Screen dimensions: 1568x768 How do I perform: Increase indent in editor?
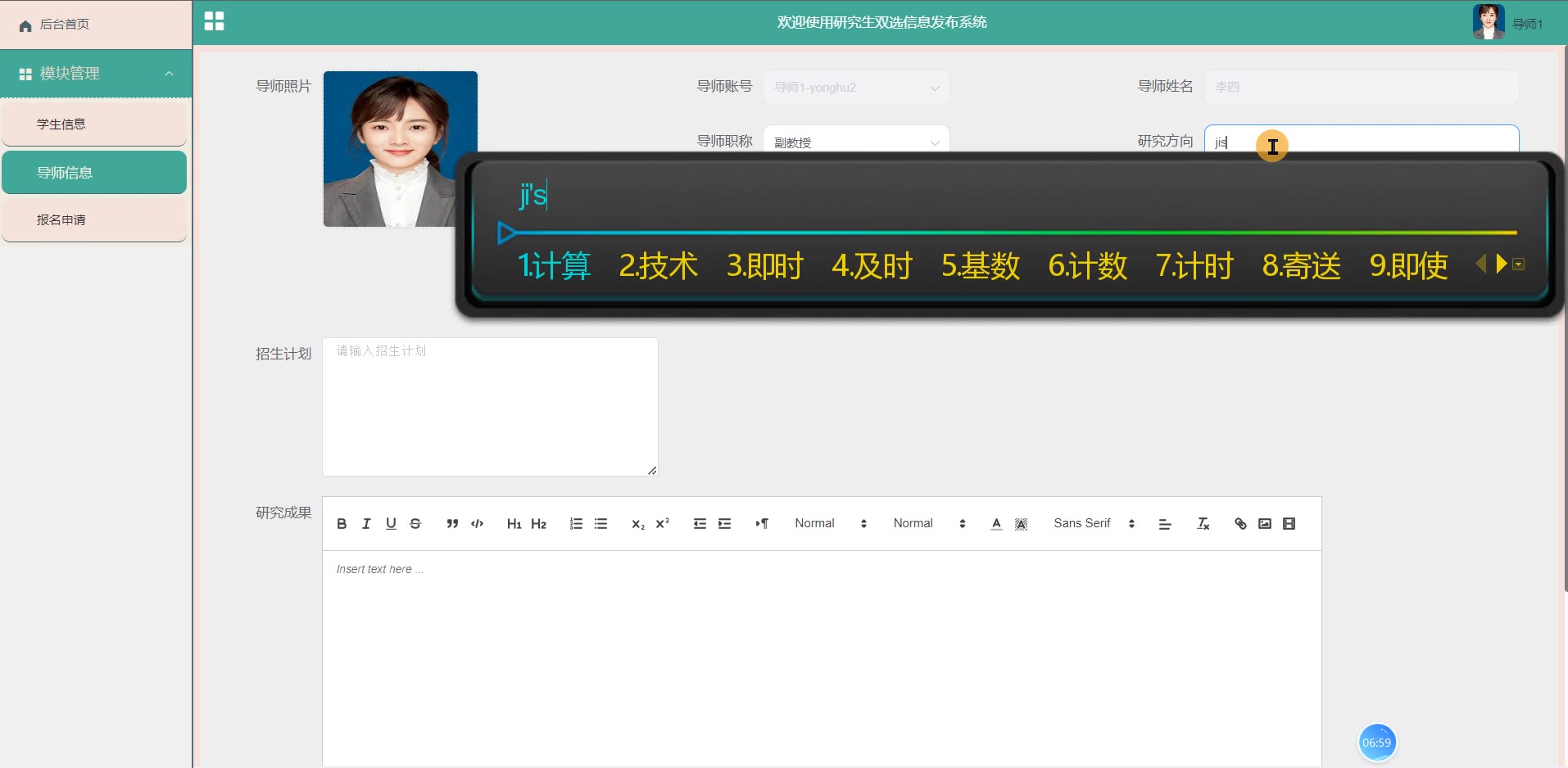(724, 524)
